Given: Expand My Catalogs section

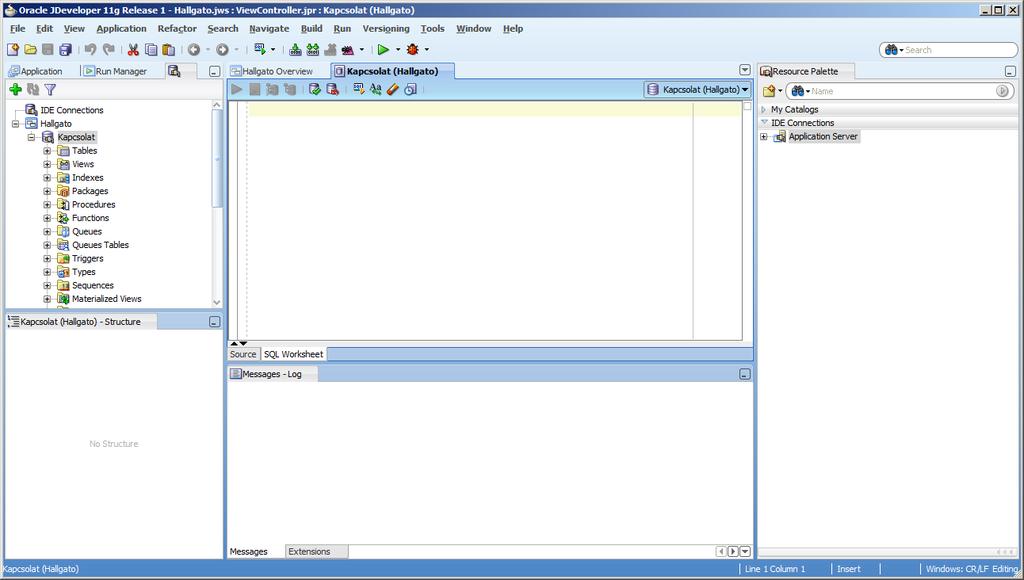Looking at the screenshot, I should coord(763,110).
